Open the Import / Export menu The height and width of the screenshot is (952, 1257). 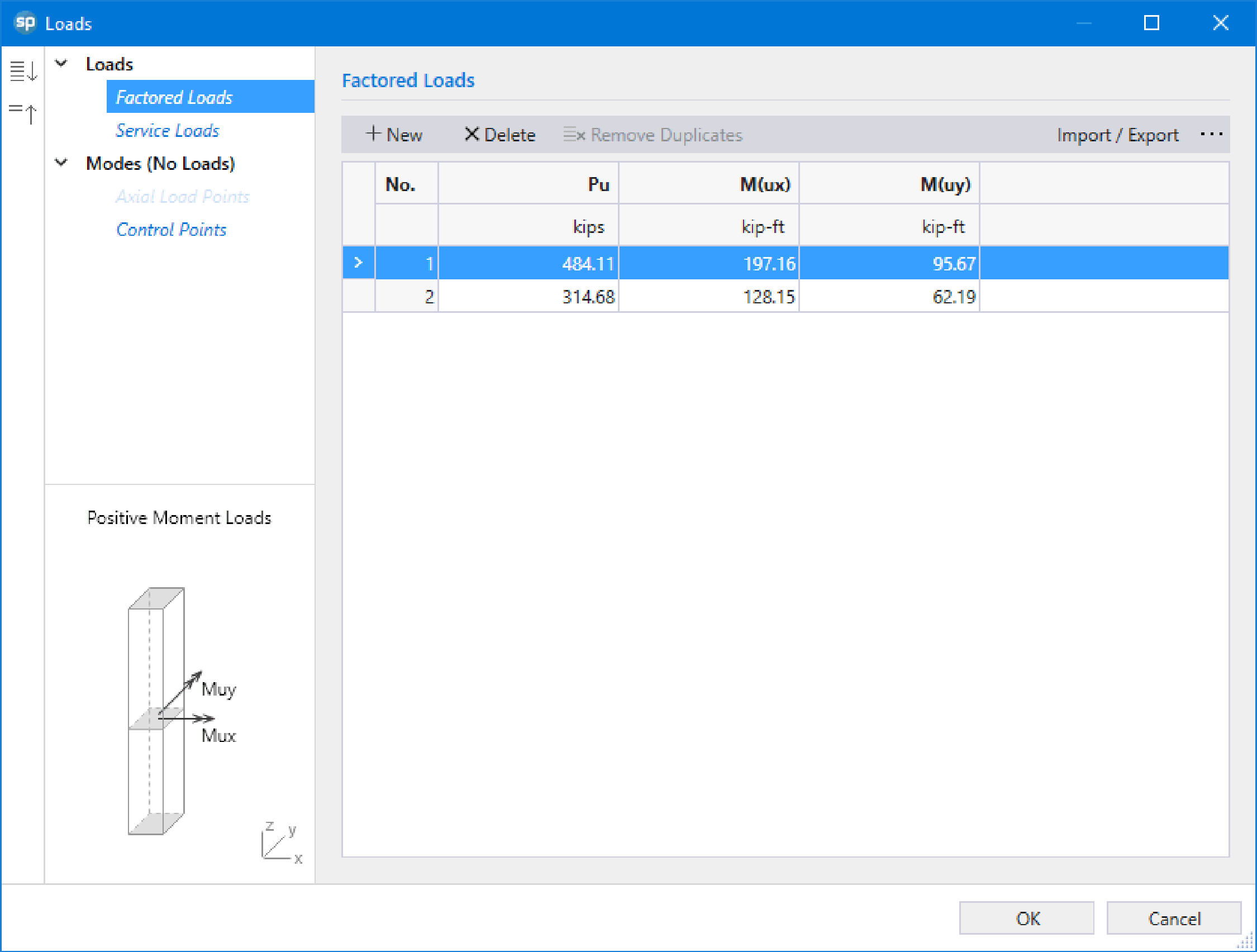pyautogui.click(x=1117, y=135)
